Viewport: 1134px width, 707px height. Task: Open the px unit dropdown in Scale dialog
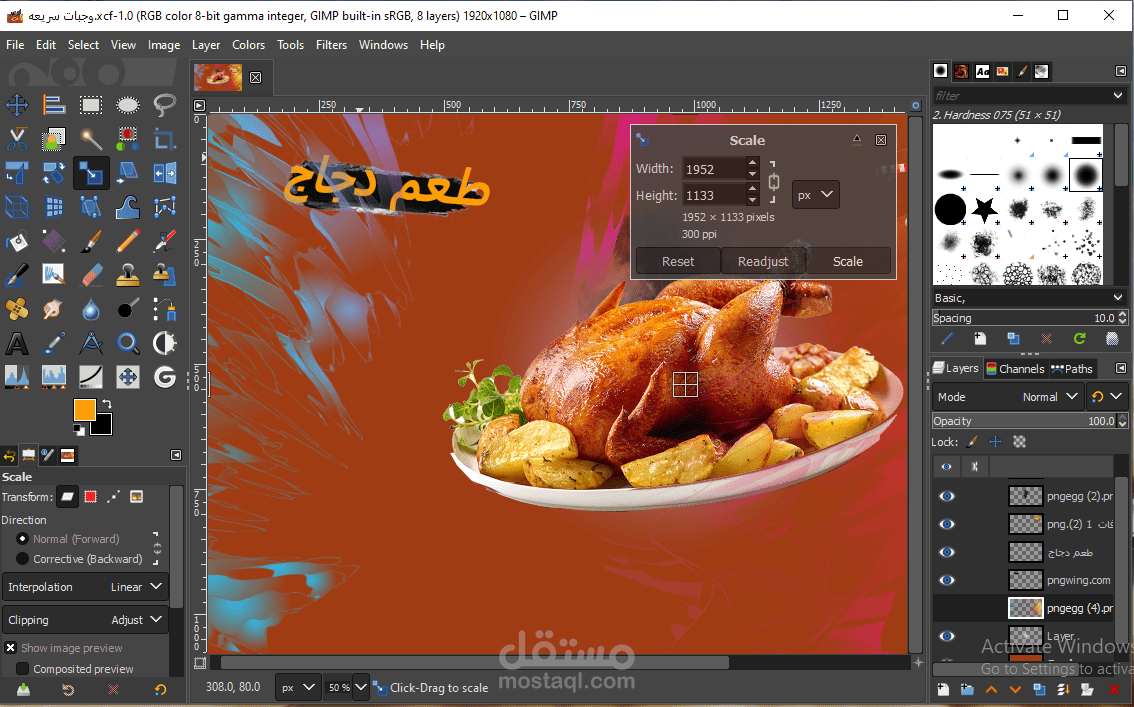pyautogui.click(x=815, y=194)
